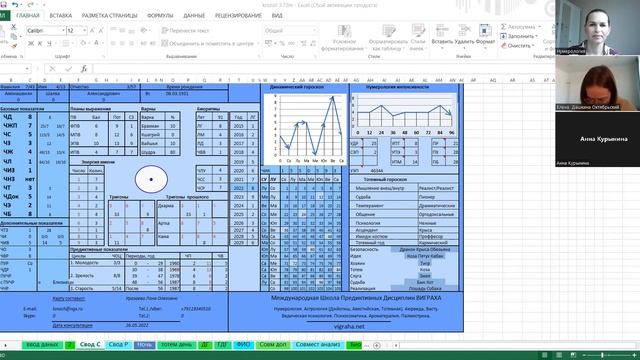Click the Undo arrow icon

(15, 4)
